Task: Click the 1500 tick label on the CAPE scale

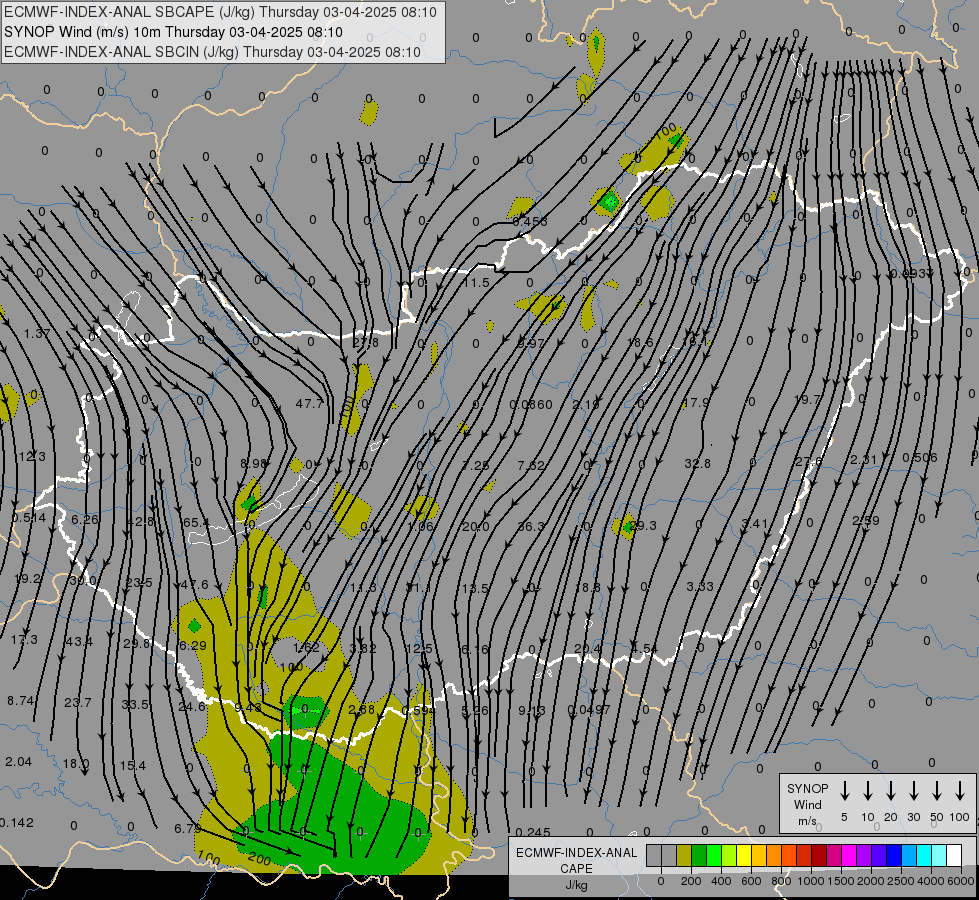Action: pyautogui.click(x=841, y=881)
